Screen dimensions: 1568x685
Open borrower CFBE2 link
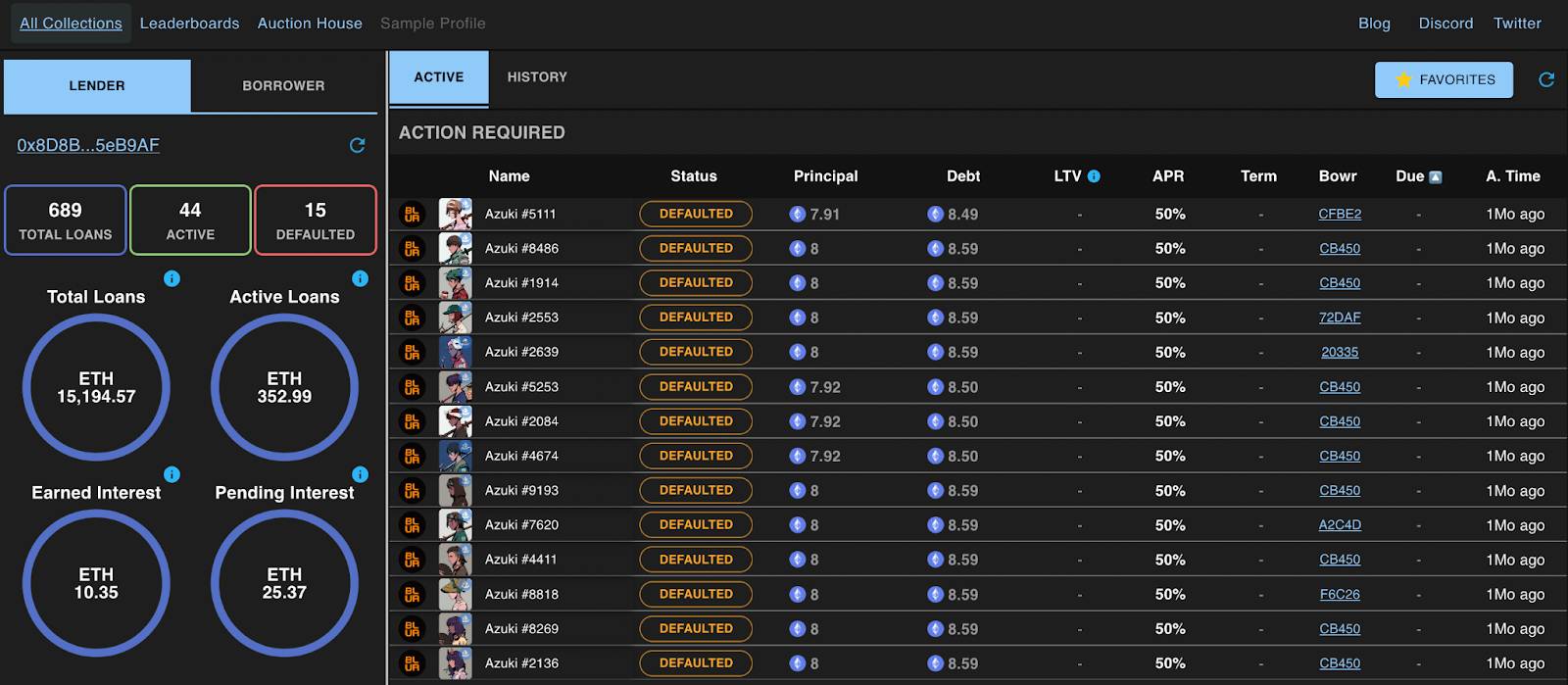click(1340, 214)
